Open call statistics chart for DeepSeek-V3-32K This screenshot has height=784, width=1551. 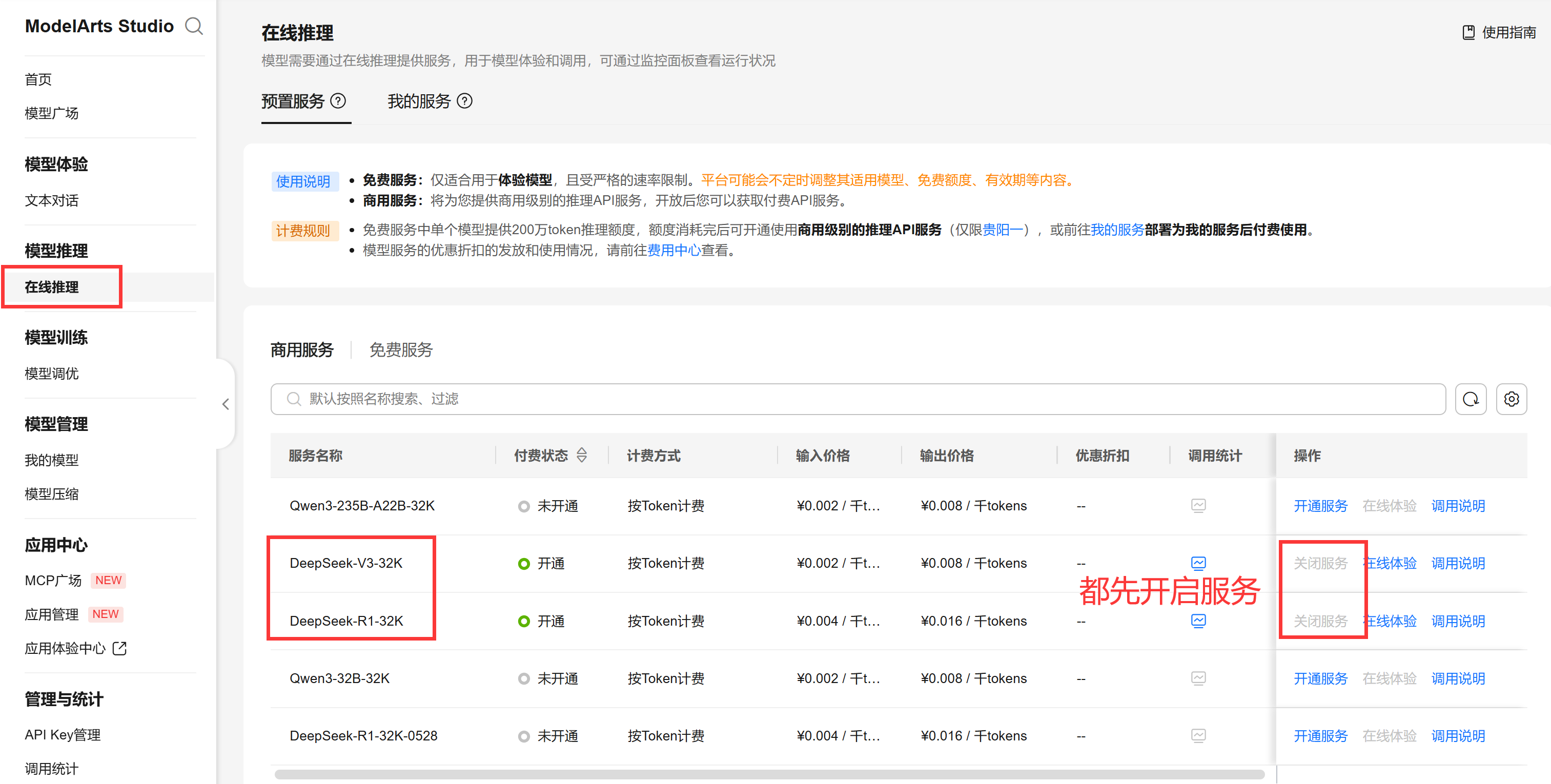1198,564
